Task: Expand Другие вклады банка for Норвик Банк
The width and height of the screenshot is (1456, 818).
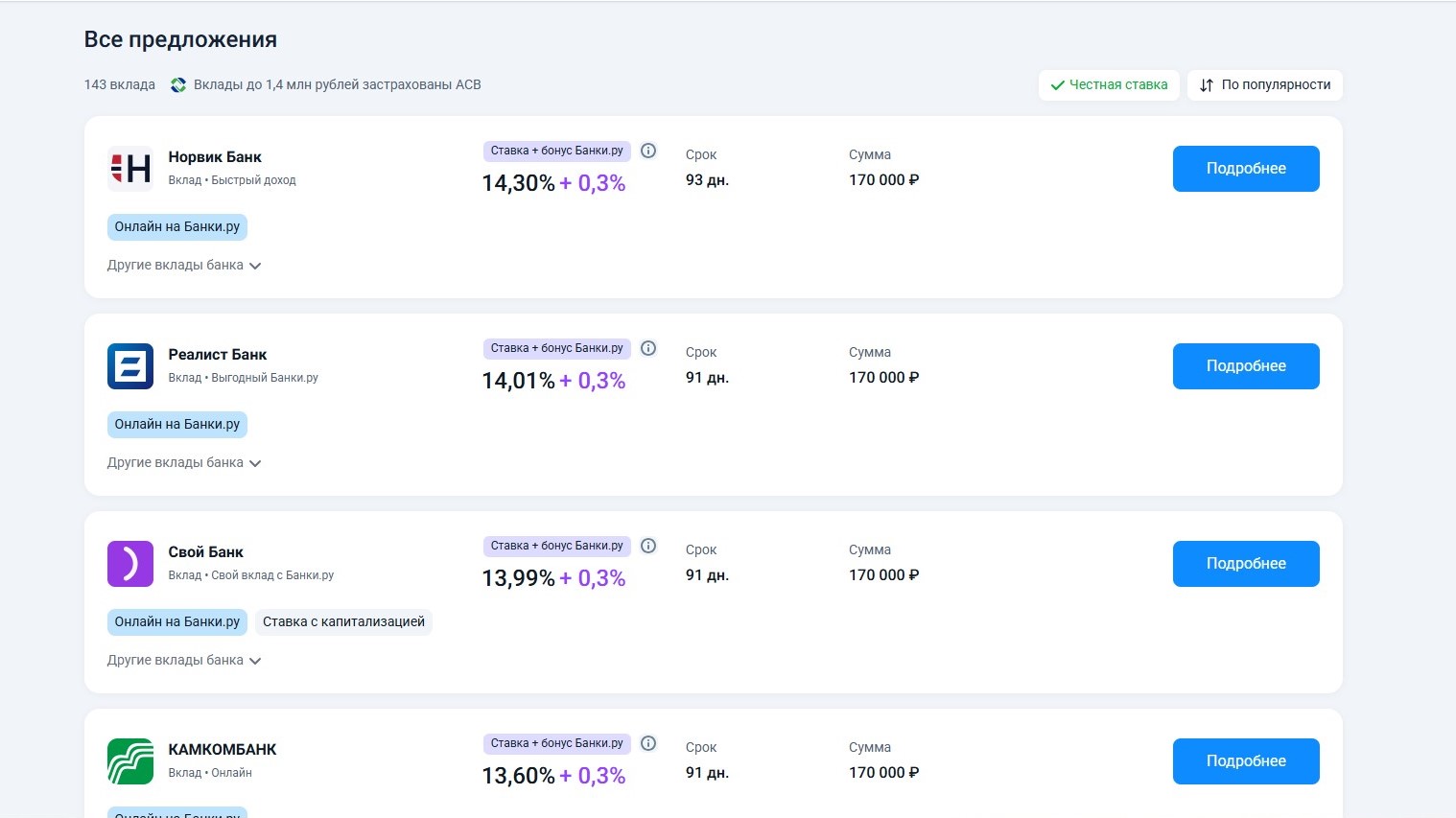Action: (184, 266)
